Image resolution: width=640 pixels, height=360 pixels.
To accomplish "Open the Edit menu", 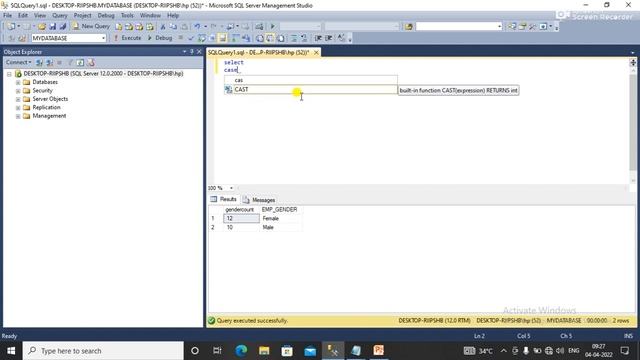I will pos(23,16).
